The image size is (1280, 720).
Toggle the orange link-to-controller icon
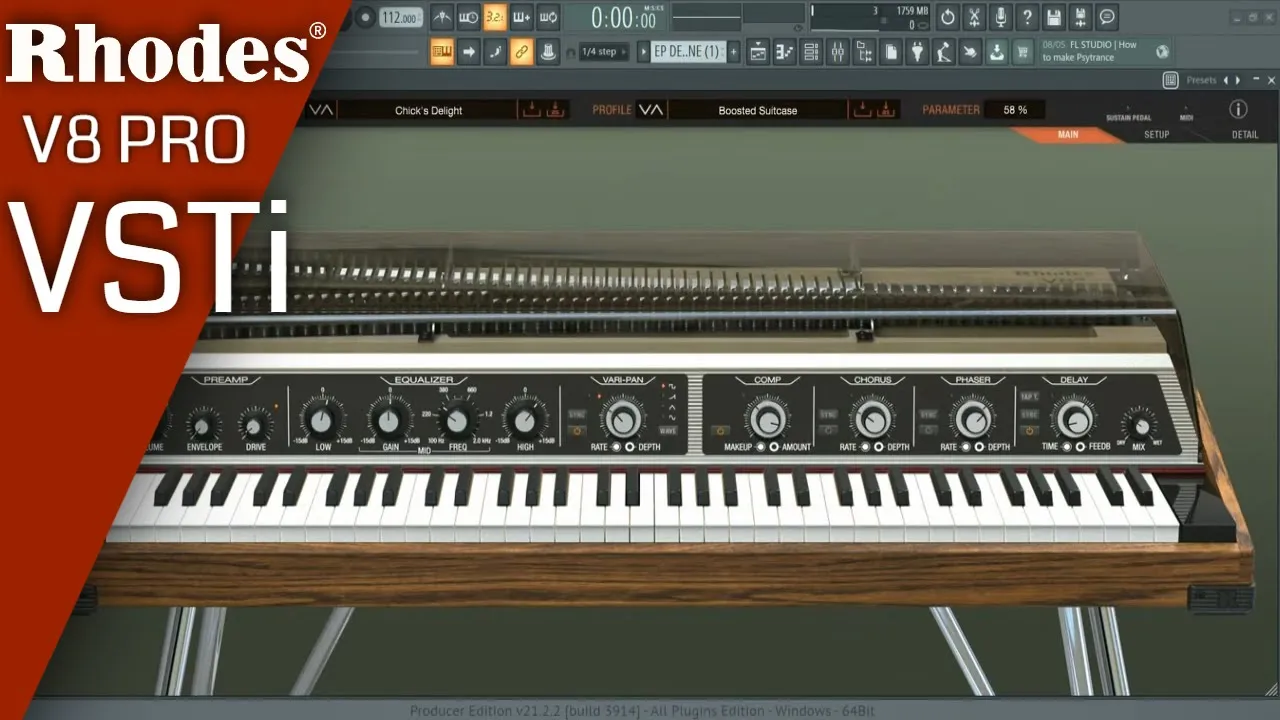pos(521,52)
